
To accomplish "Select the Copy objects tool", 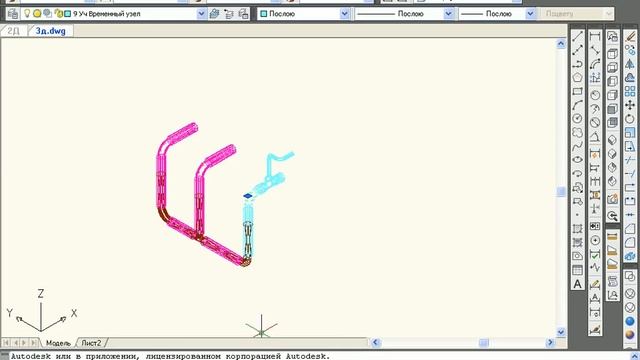I will click(630, 50).
